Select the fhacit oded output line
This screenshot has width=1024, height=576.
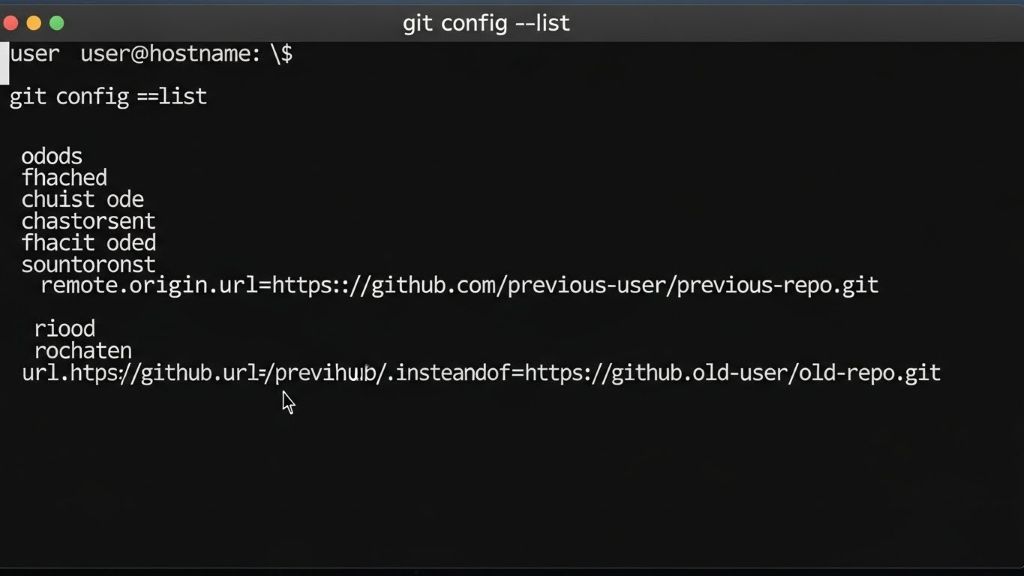pos(88,242)
